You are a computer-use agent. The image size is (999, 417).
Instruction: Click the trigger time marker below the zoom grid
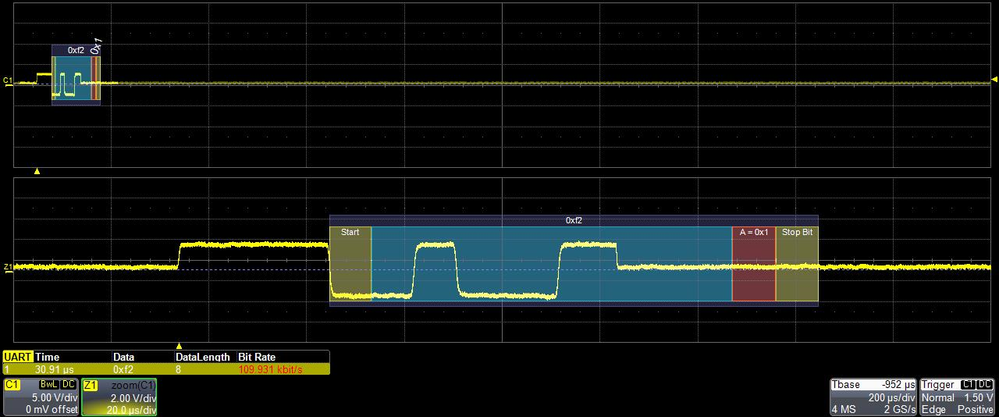[179, 345]
